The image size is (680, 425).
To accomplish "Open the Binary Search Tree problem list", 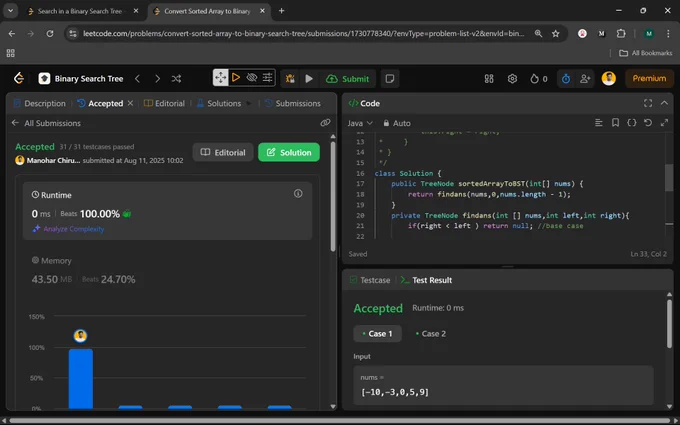I will tap(81, 78).
